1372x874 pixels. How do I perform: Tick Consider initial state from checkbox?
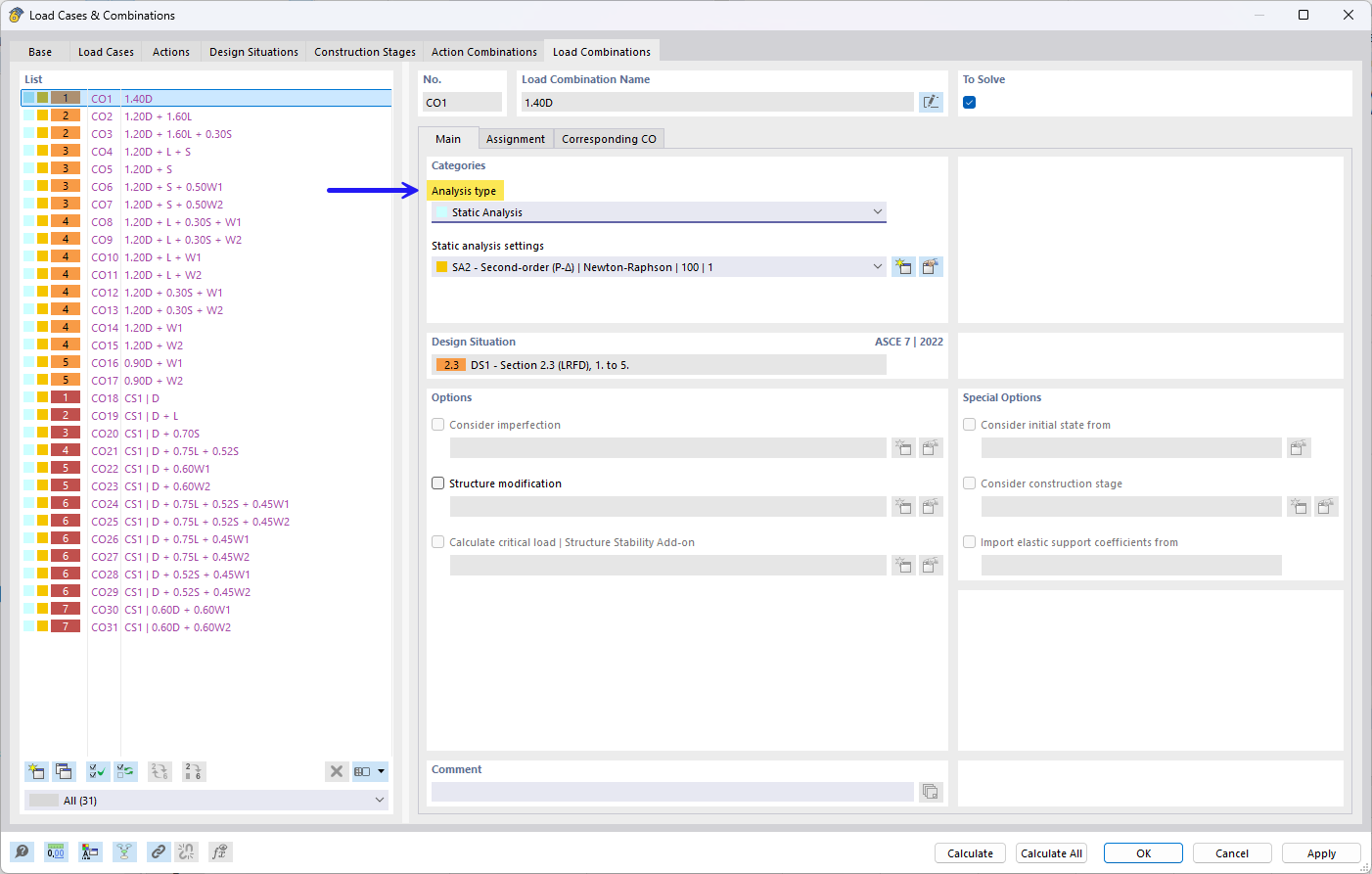tap(970, 425)
